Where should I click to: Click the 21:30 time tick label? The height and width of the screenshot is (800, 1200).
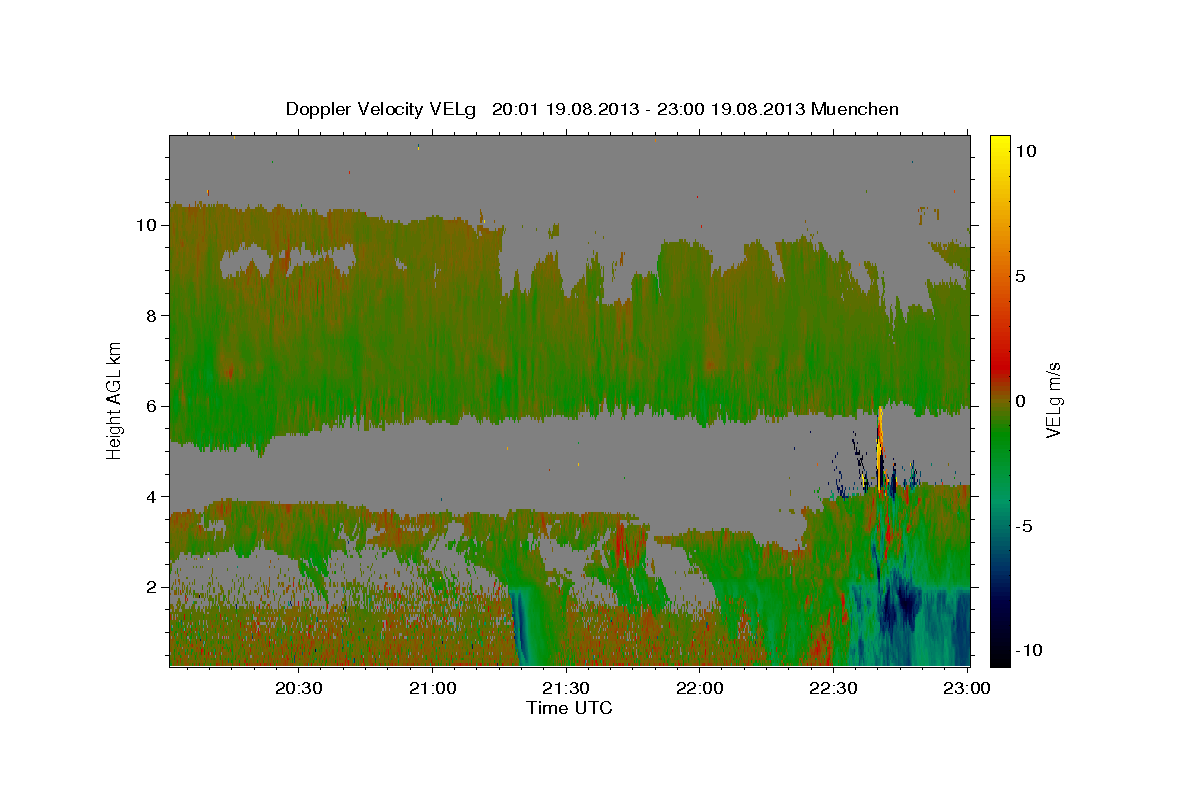[566, 688]
